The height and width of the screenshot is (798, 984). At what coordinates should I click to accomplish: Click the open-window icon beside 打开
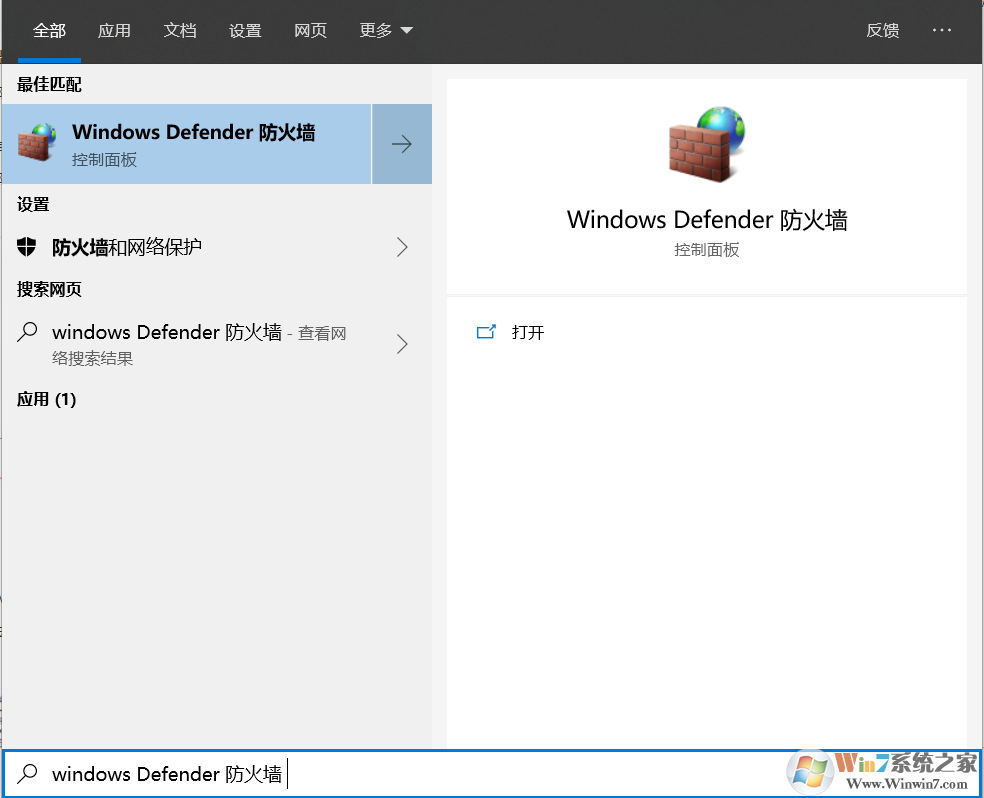tap(487, 331)
